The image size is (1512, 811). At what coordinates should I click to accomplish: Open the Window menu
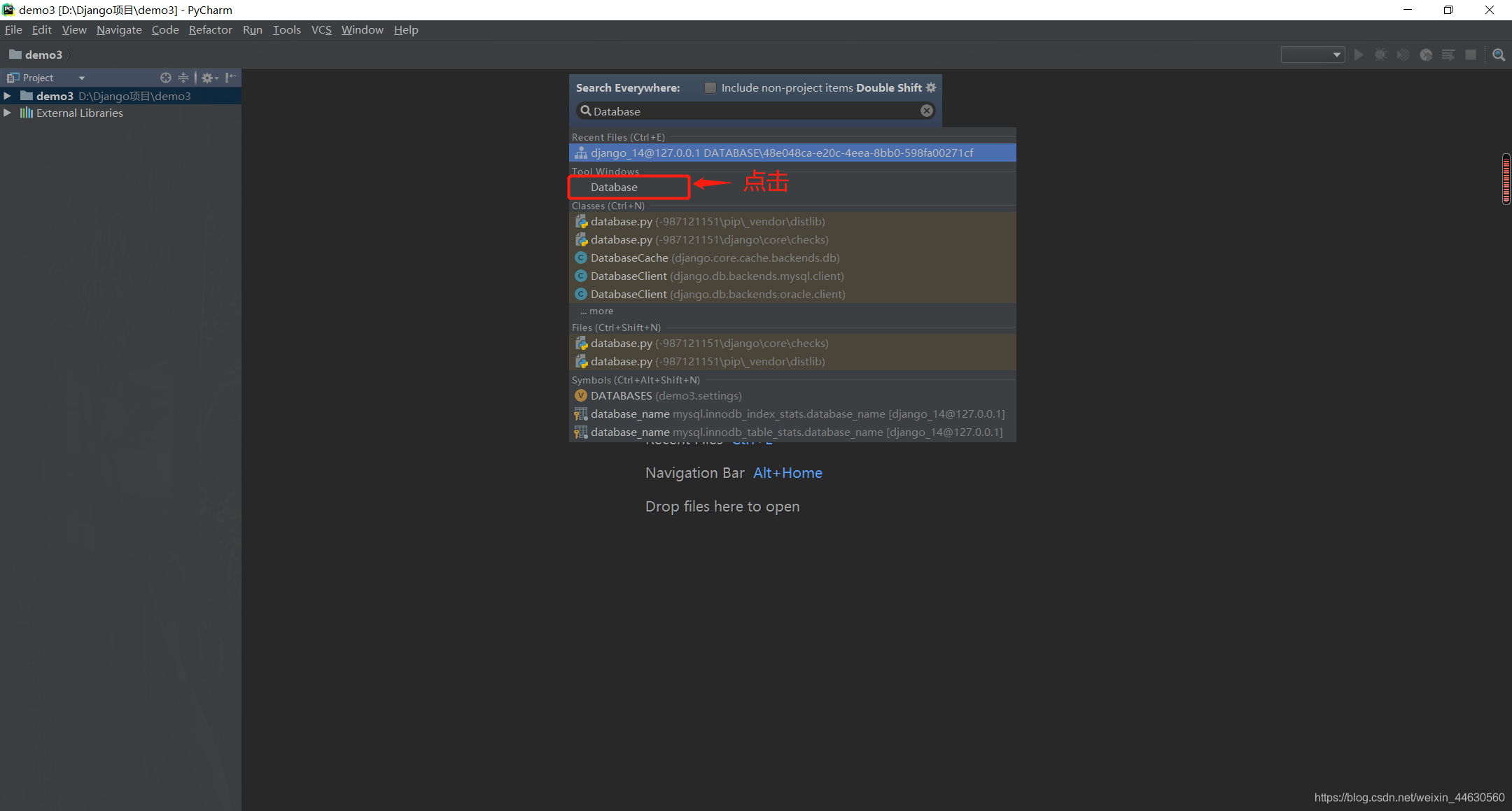click(x=362, y=29)
